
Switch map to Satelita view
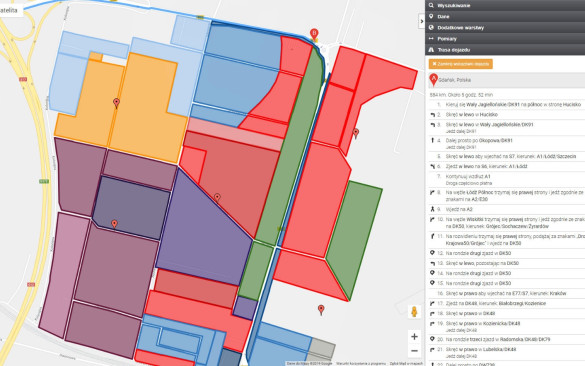pyautogui.click(x=9, y=10)
